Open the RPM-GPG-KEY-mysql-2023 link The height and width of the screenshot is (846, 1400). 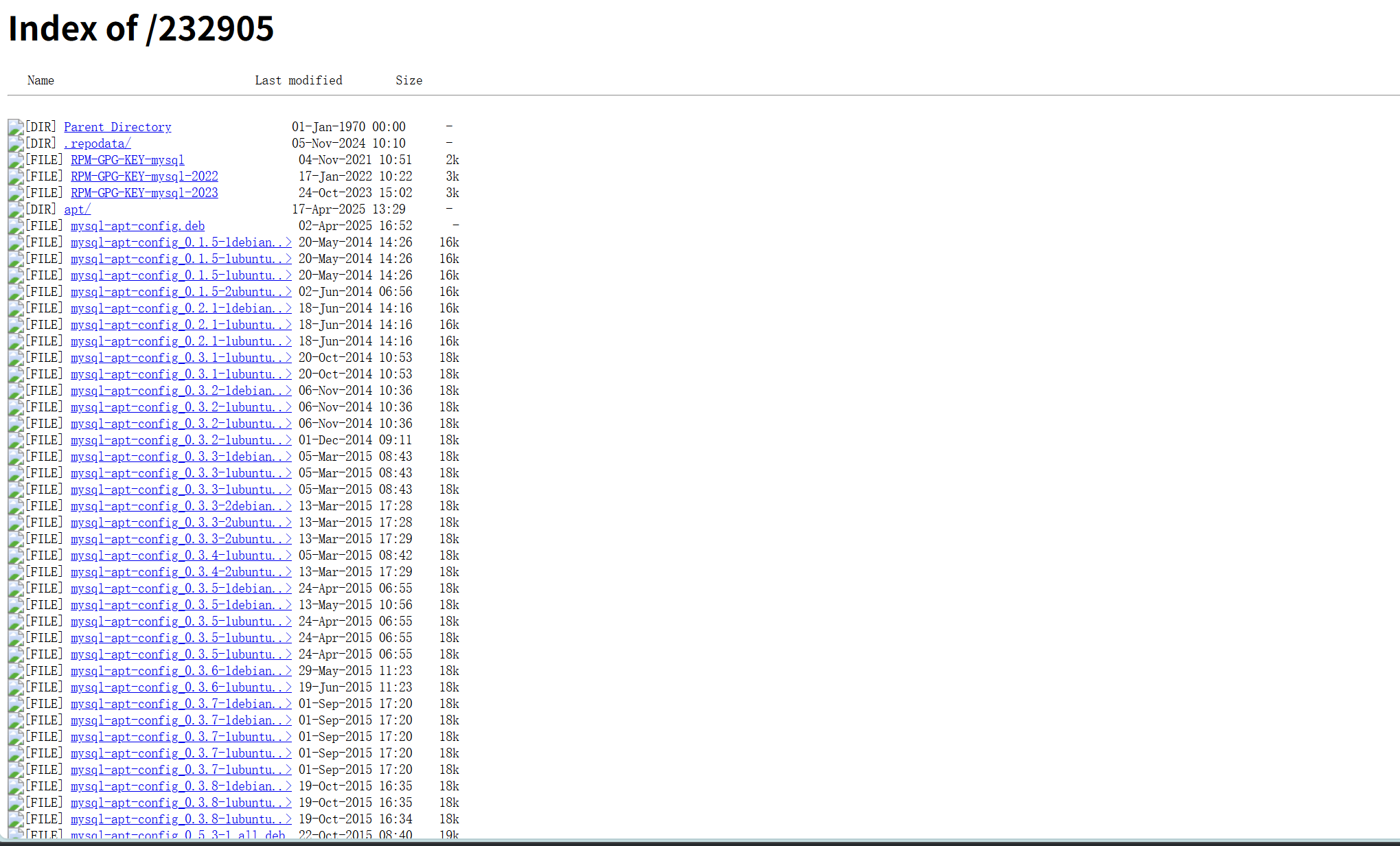point(144,193)
